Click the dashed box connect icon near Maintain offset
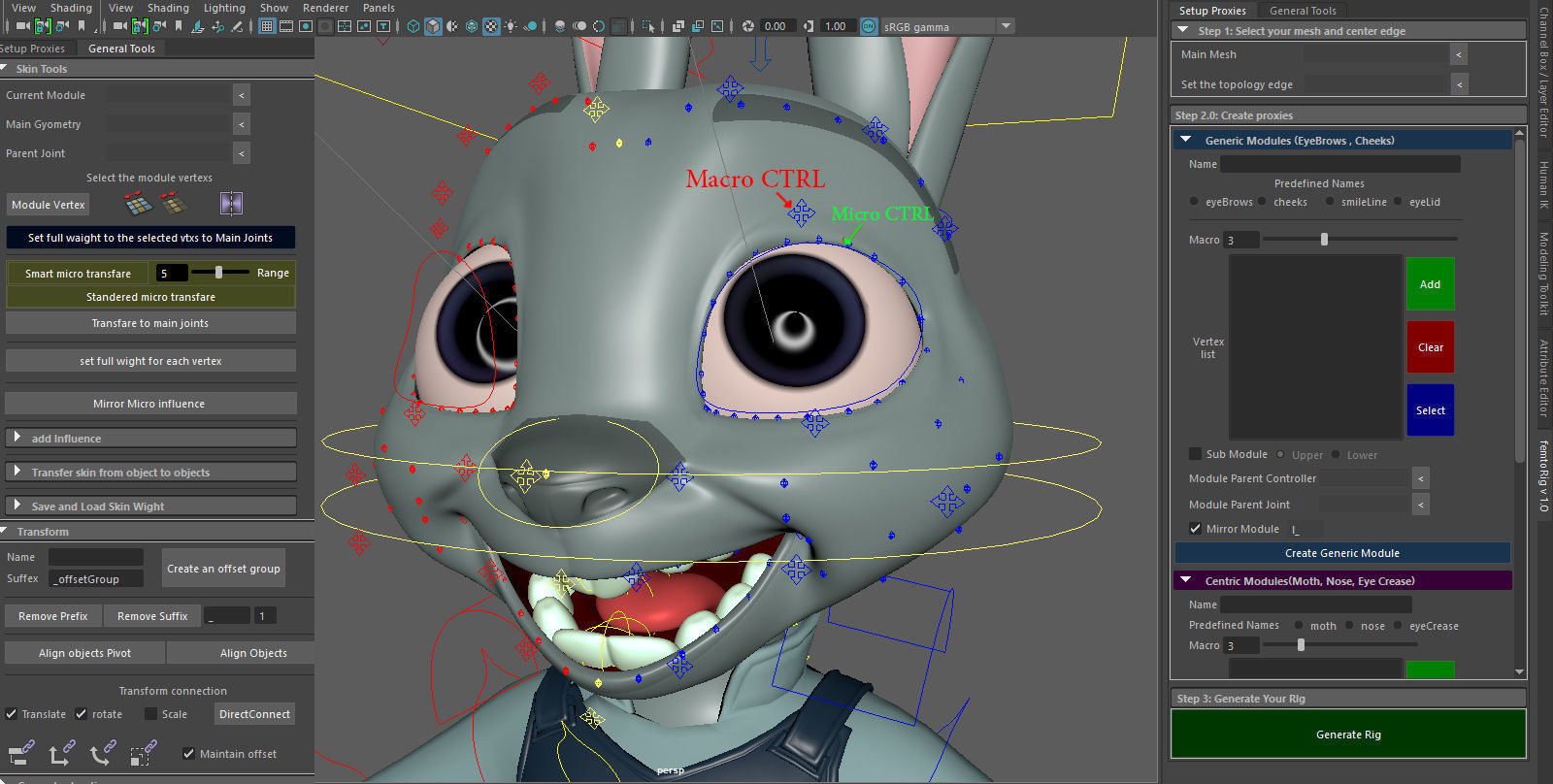Viewport: 1553px width, 784px height. (144, 753)
